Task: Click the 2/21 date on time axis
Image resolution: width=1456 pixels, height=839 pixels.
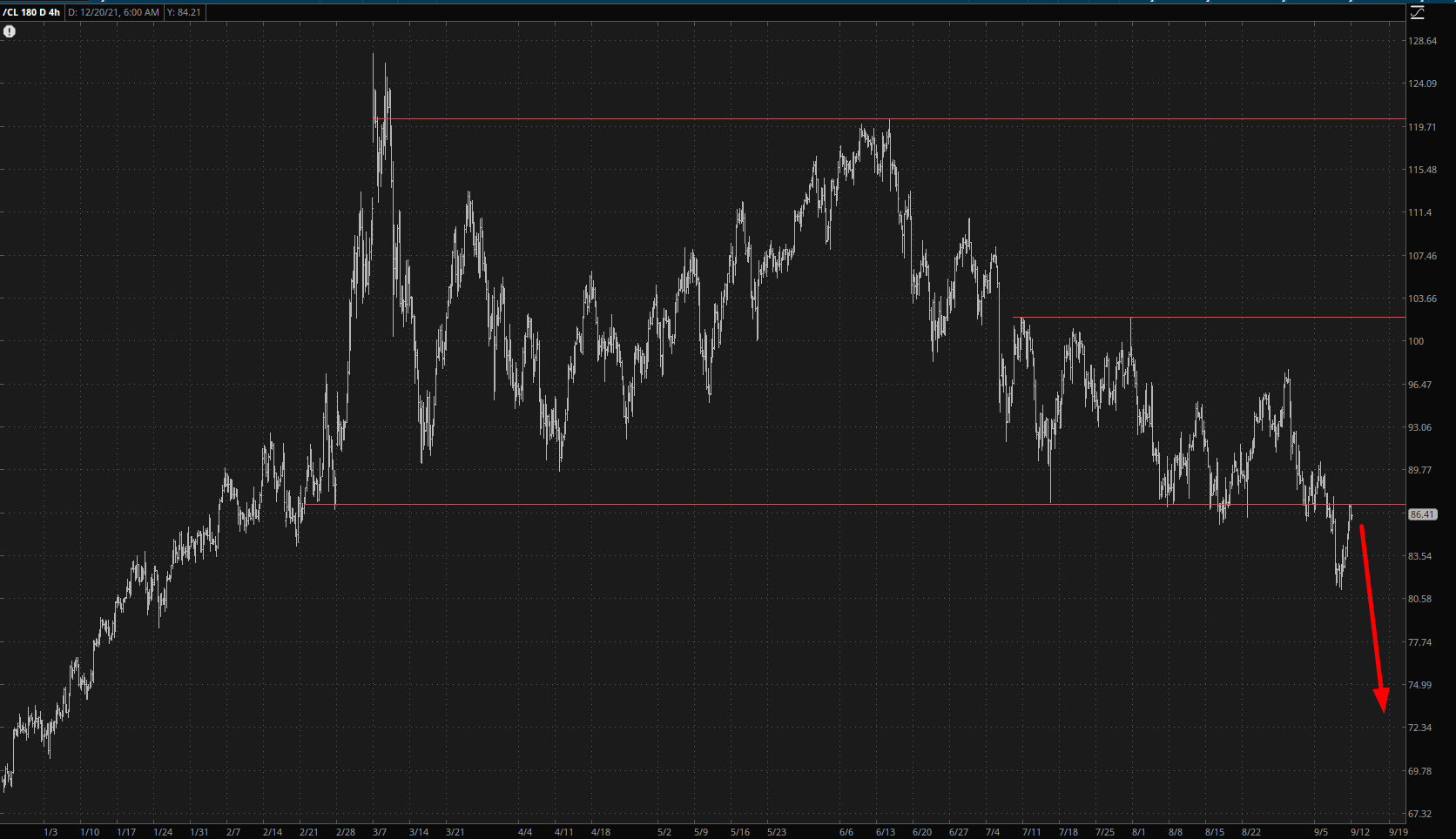Action: click(308, 832)
